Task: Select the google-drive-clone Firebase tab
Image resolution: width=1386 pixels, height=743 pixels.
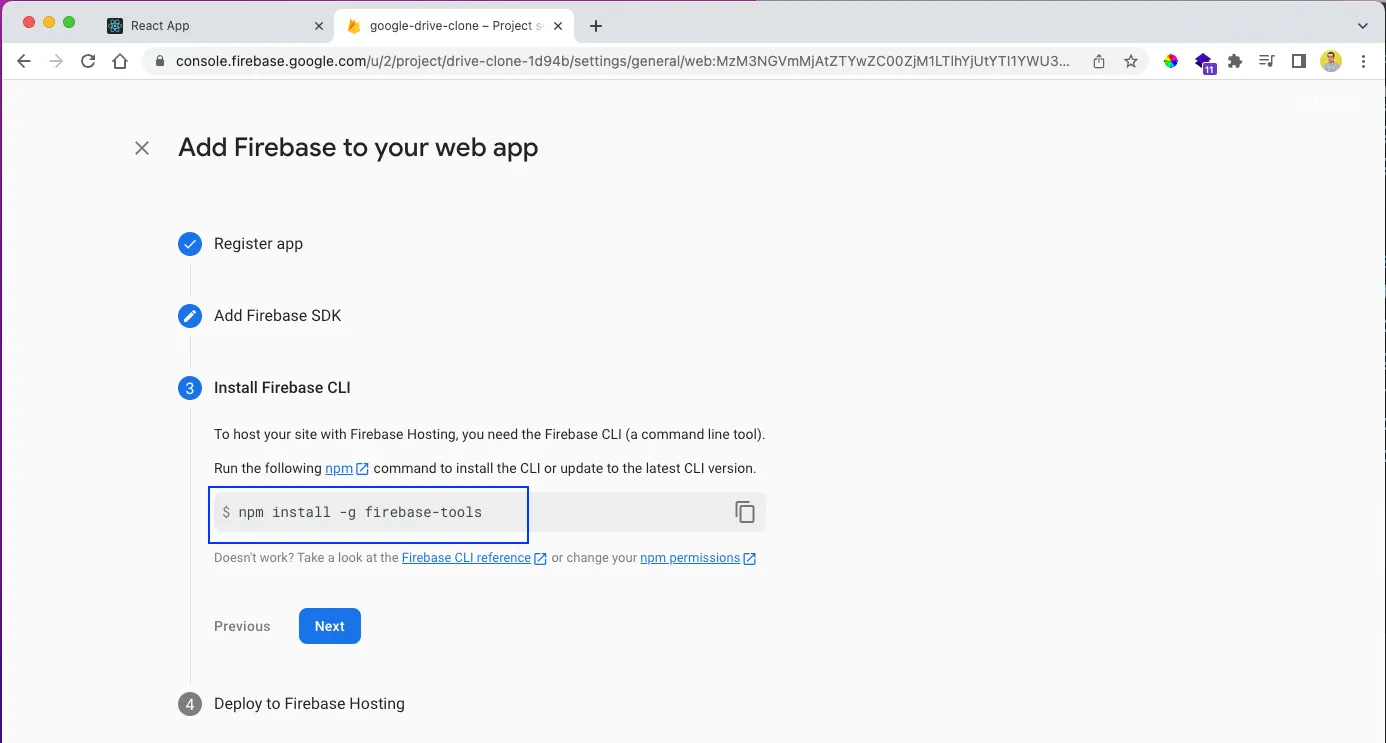Action: coord(452,26)
